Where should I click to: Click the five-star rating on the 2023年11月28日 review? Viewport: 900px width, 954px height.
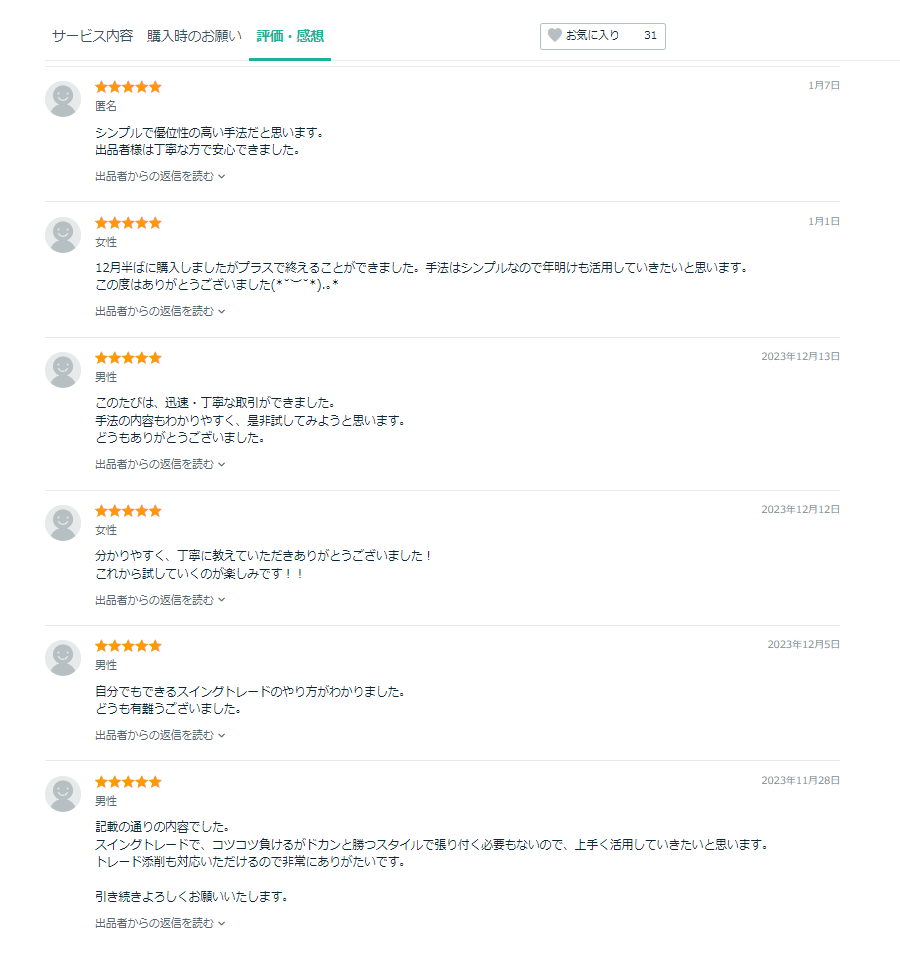click(128, 782)
